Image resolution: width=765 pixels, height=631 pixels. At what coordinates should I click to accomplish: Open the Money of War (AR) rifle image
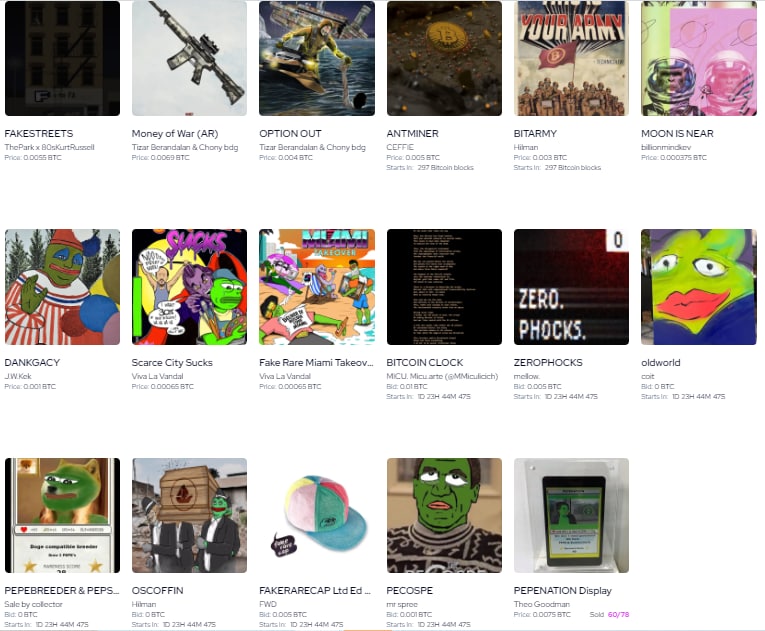coord(189,58)
